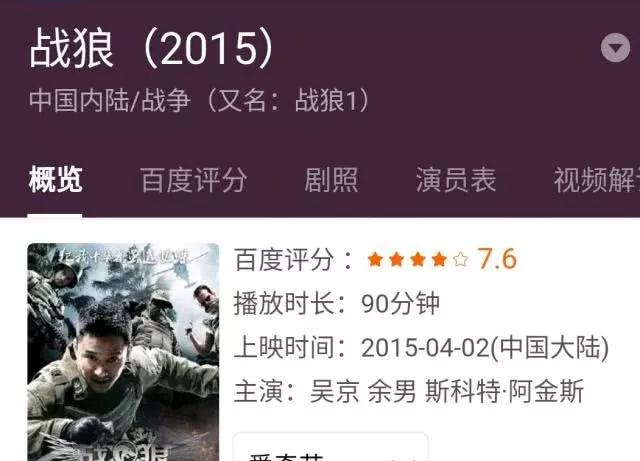This screenshot has height=461, width=640.
Task: Click the first orange rating star
Action: 375,260
